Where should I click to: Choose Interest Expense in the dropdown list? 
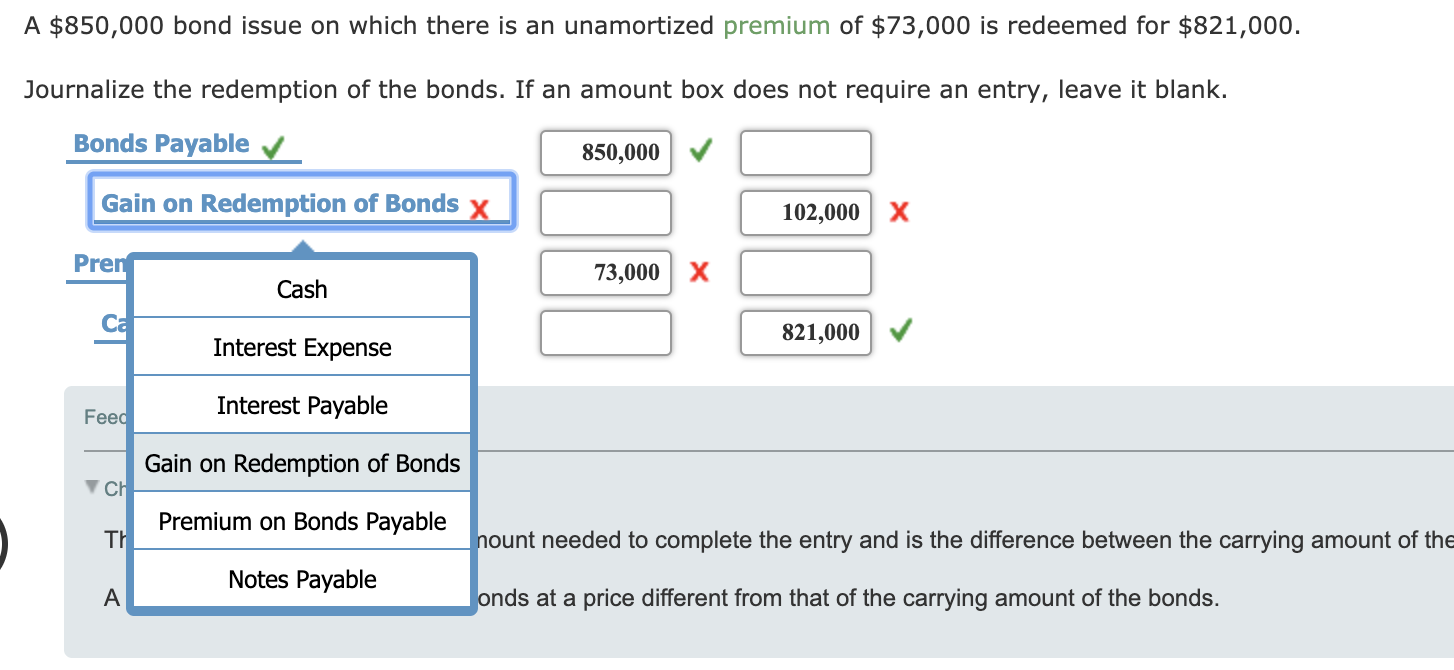300,347
